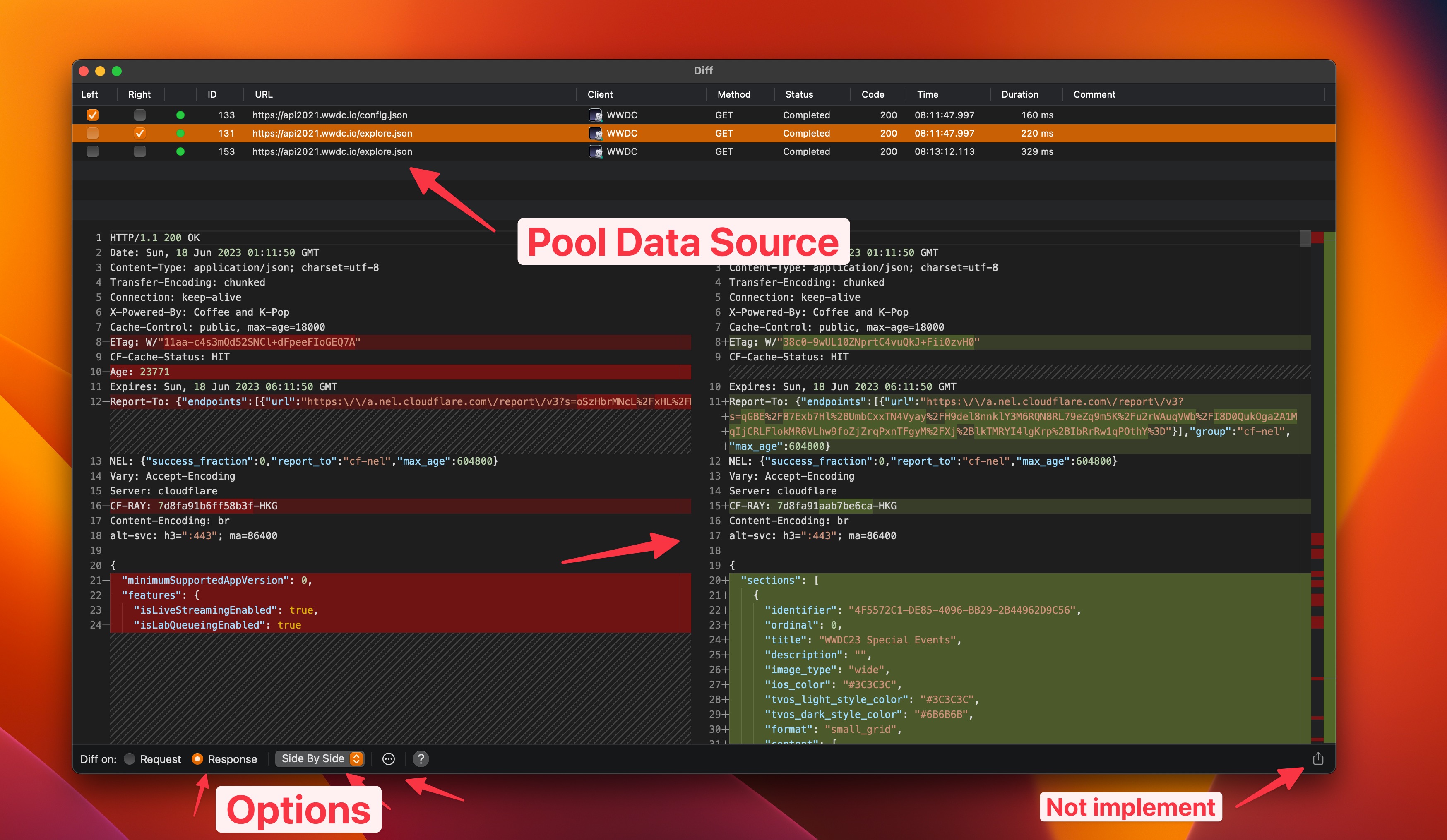This screenshot has height=840, width=1447.
Task: Click the WWDC client icon on request 153
Action: (596, 151)
